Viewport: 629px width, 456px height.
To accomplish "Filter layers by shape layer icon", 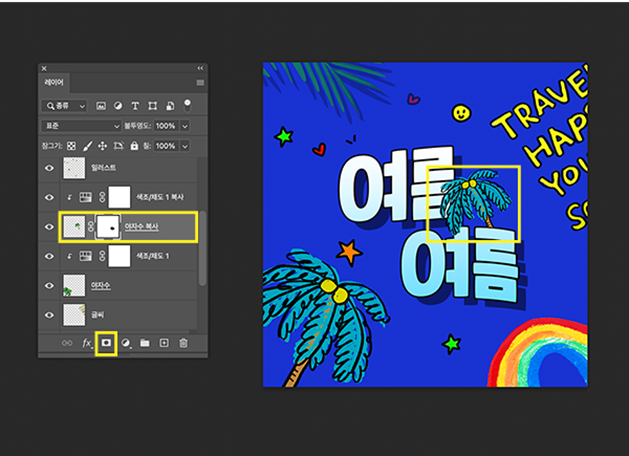I will (x=152, y=106).
